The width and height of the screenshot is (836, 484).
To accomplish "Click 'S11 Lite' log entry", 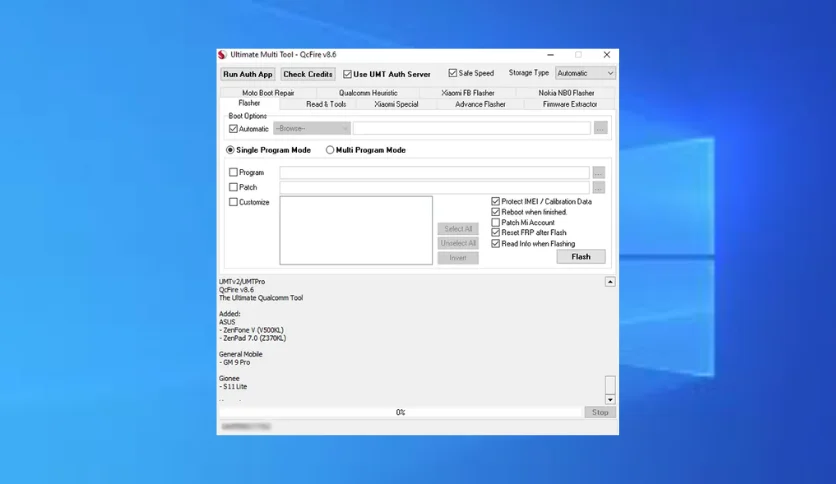I will click(x=233, y=387).
